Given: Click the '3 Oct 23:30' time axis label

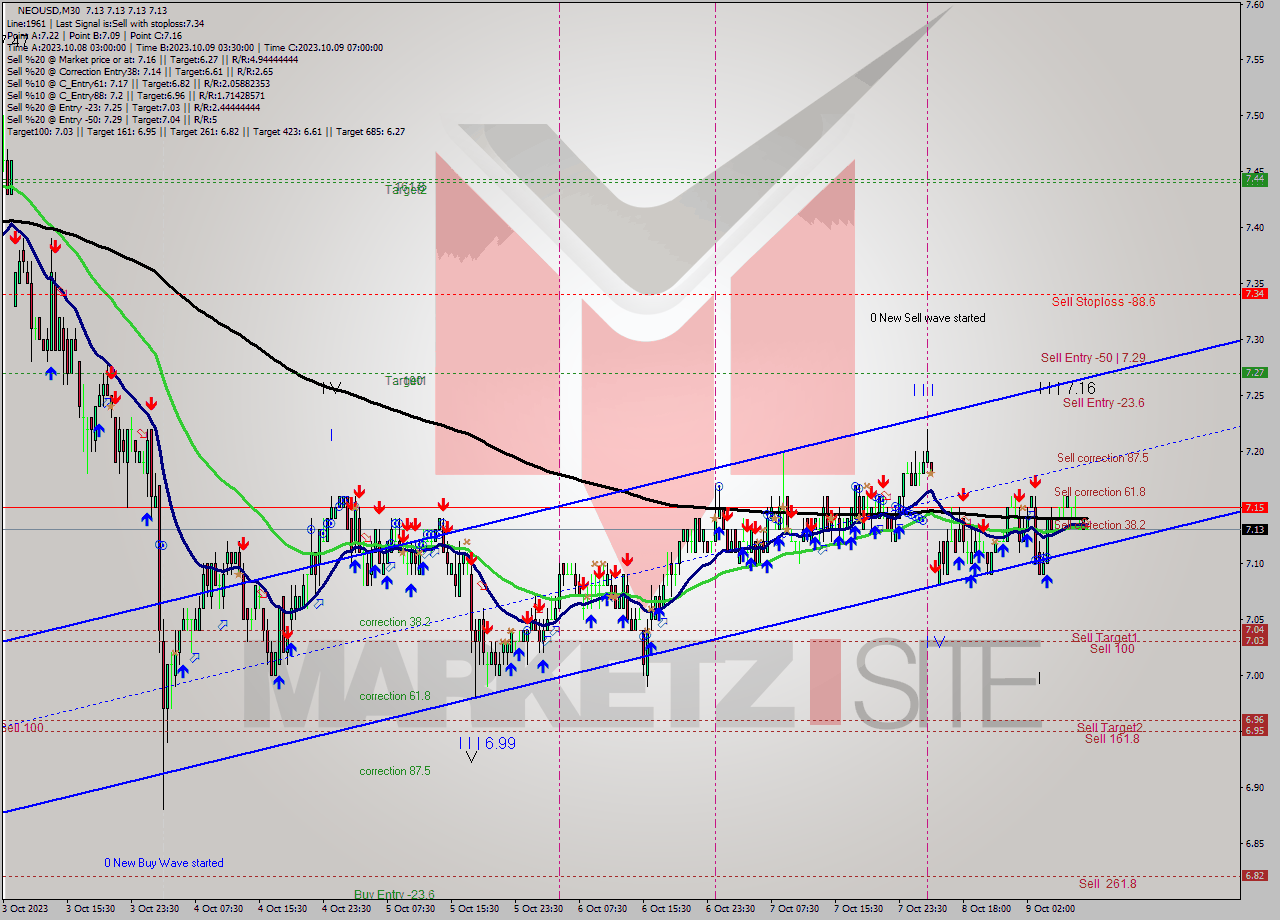Looking at the screenshot, I should pyautogui.click(x=155, y=909).
